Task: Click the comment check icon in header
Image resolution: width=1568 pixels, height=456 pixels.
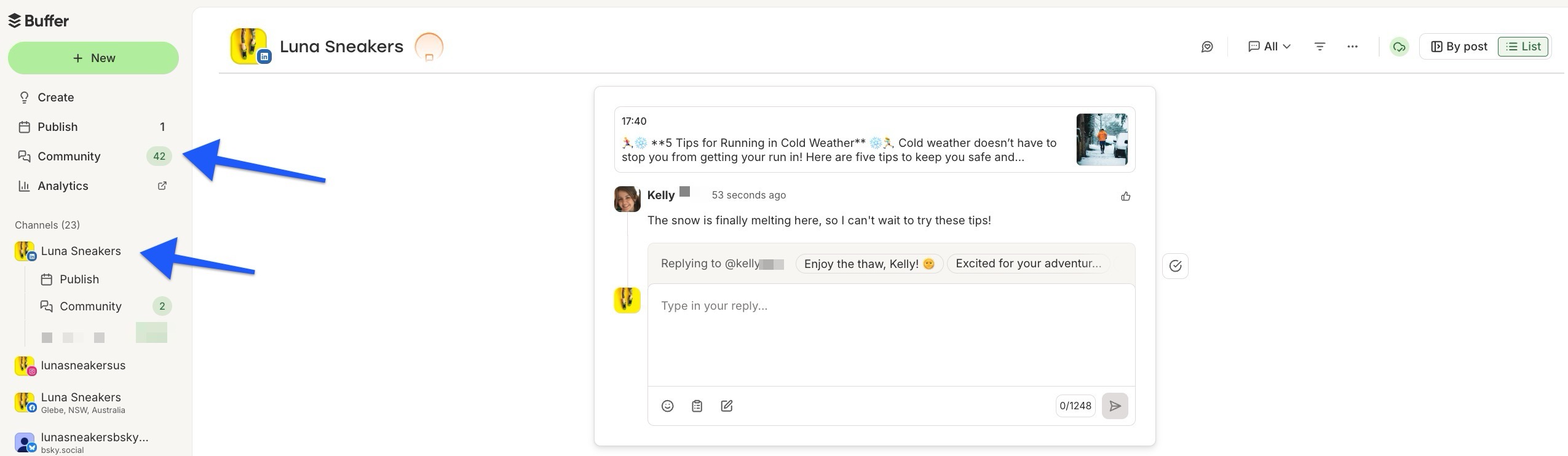Action: point(1207,47)
